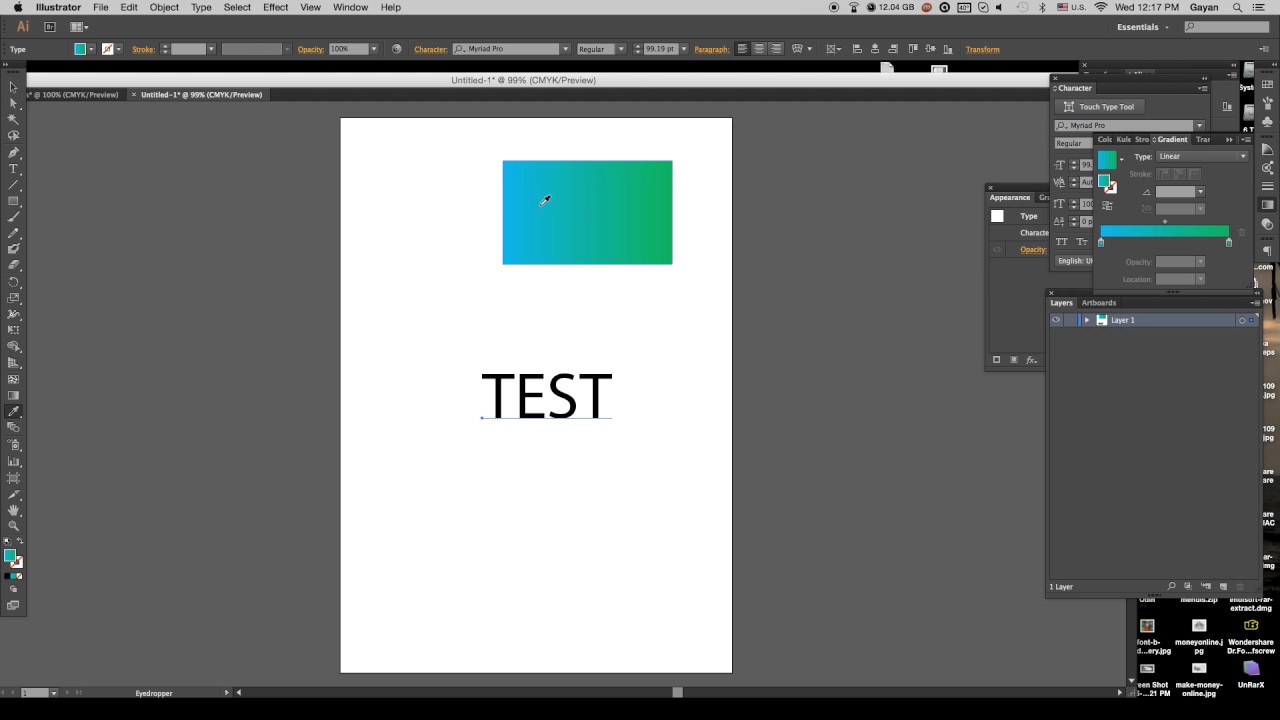1280x720 pixels.
Task: Select the Paintbrush tool
Action: 13,217
